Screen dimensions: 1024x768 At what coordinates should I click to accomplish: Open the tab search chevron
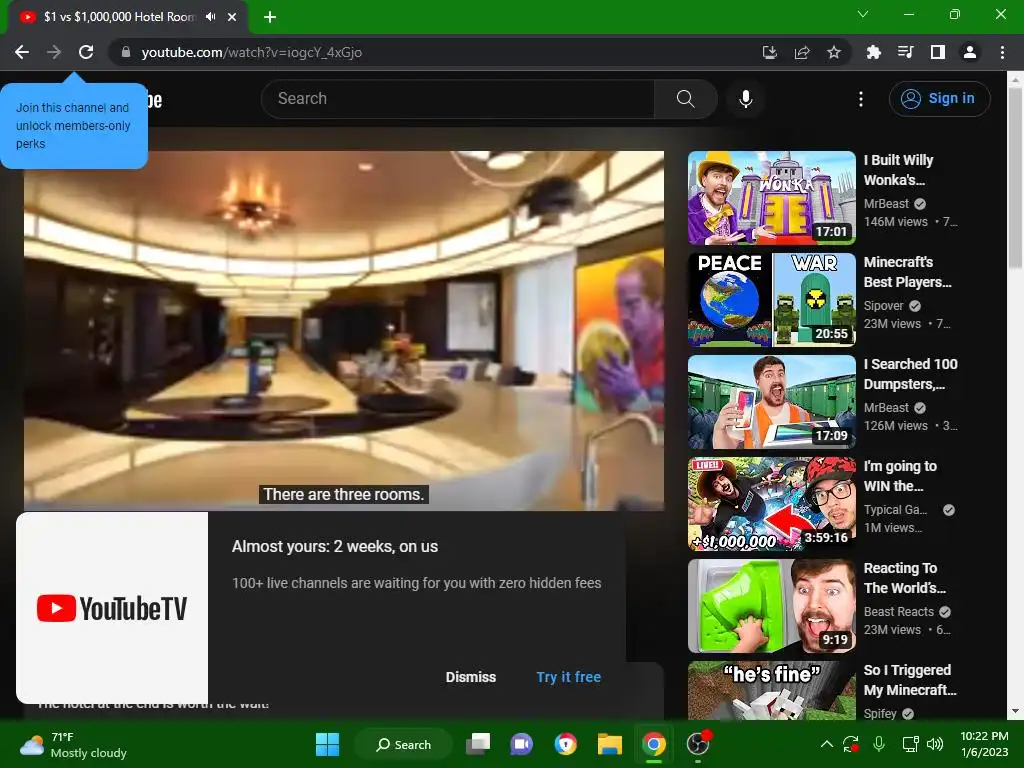(863, 14)
